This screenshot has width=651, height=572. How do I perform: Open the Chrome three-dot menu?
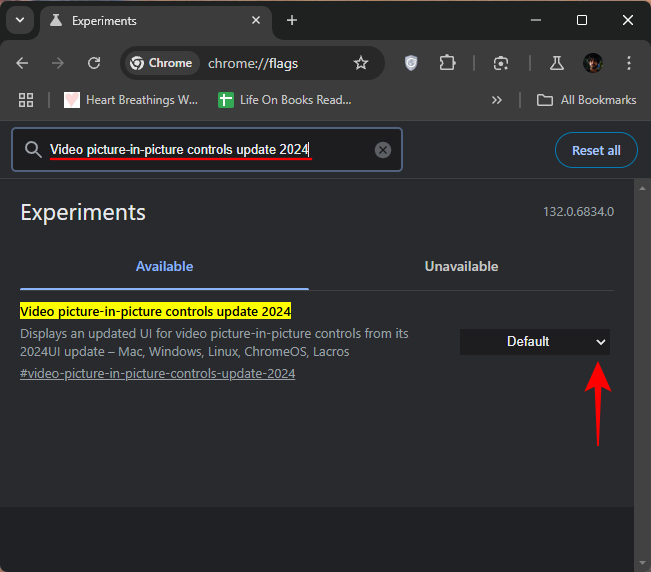pos(629,63)
